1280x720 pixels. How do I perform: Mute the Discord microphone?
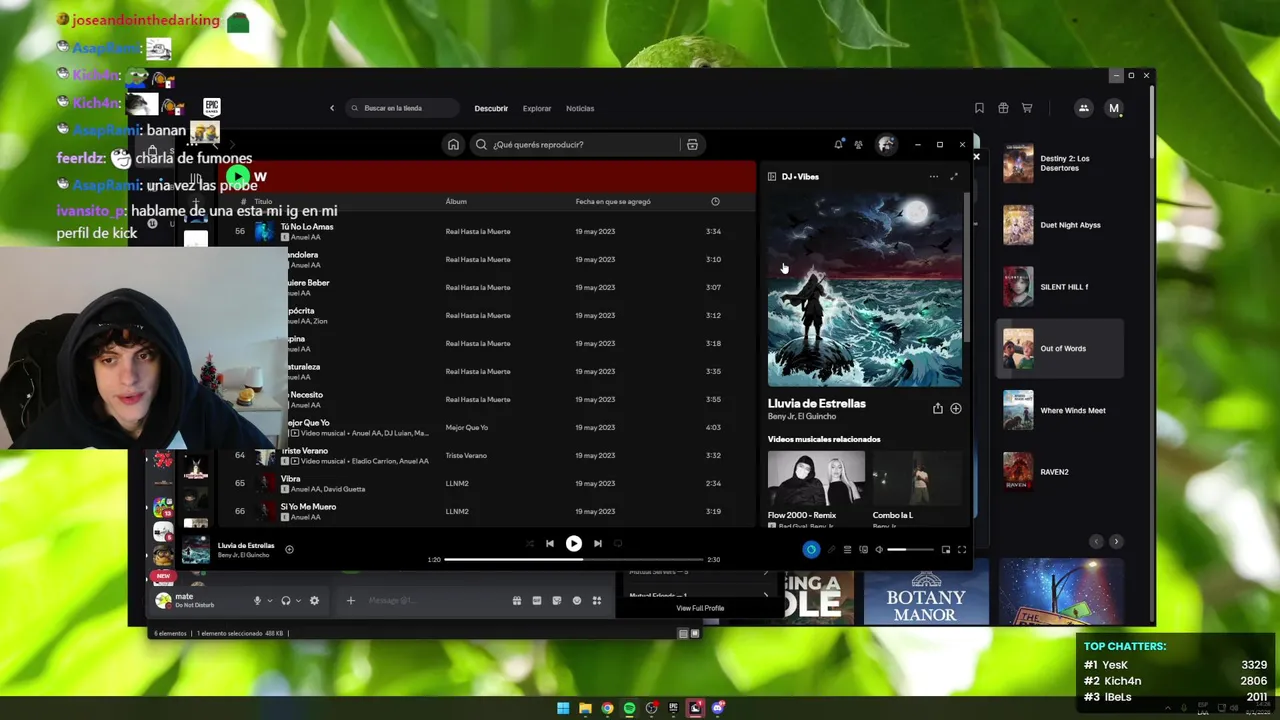pos(257,600)
